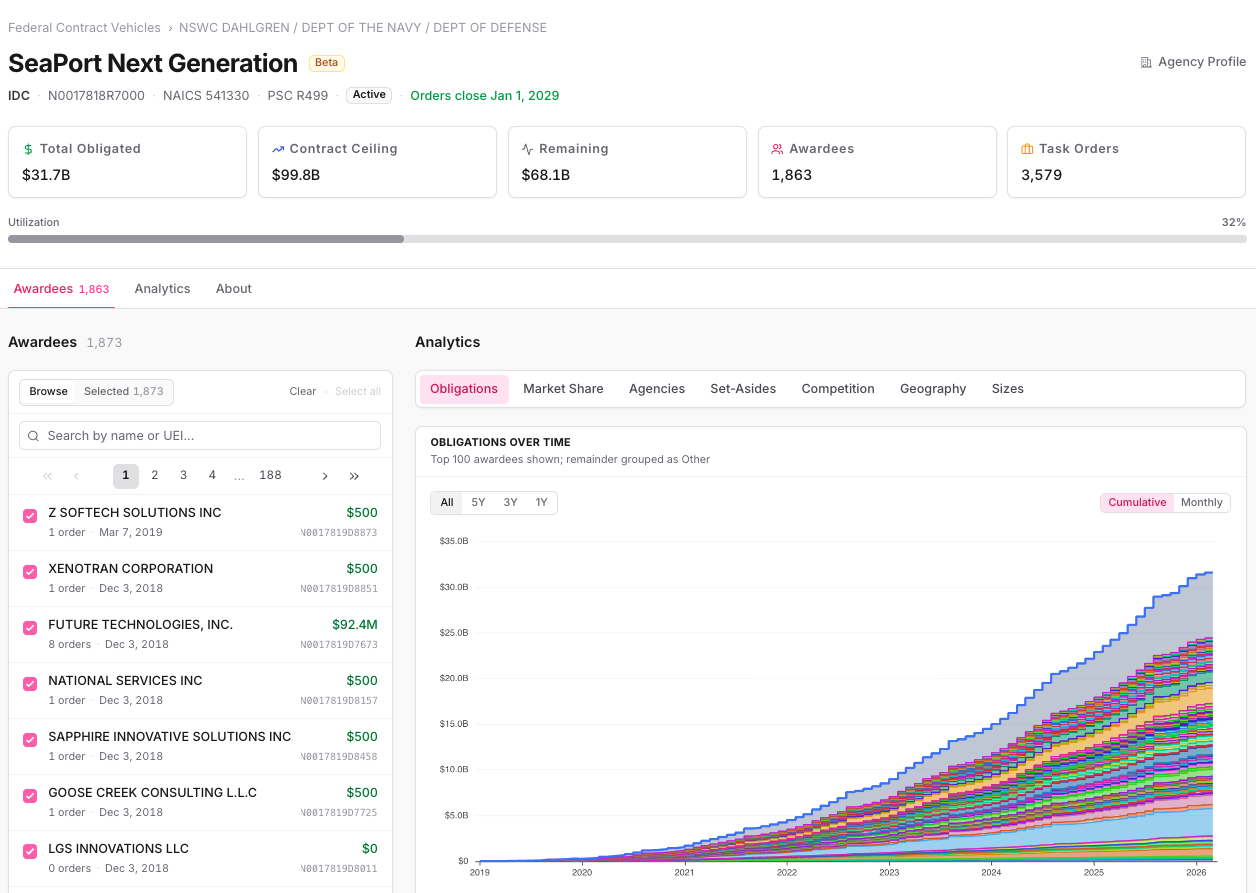
Task: Click the building icon on Task Orders
Action: (1027, 149)
